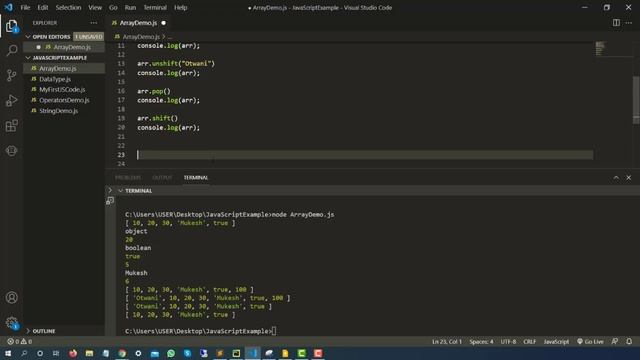Open the File menu
Screen dimensions: 640x360
pyautogui.click(x=25, y=7)
